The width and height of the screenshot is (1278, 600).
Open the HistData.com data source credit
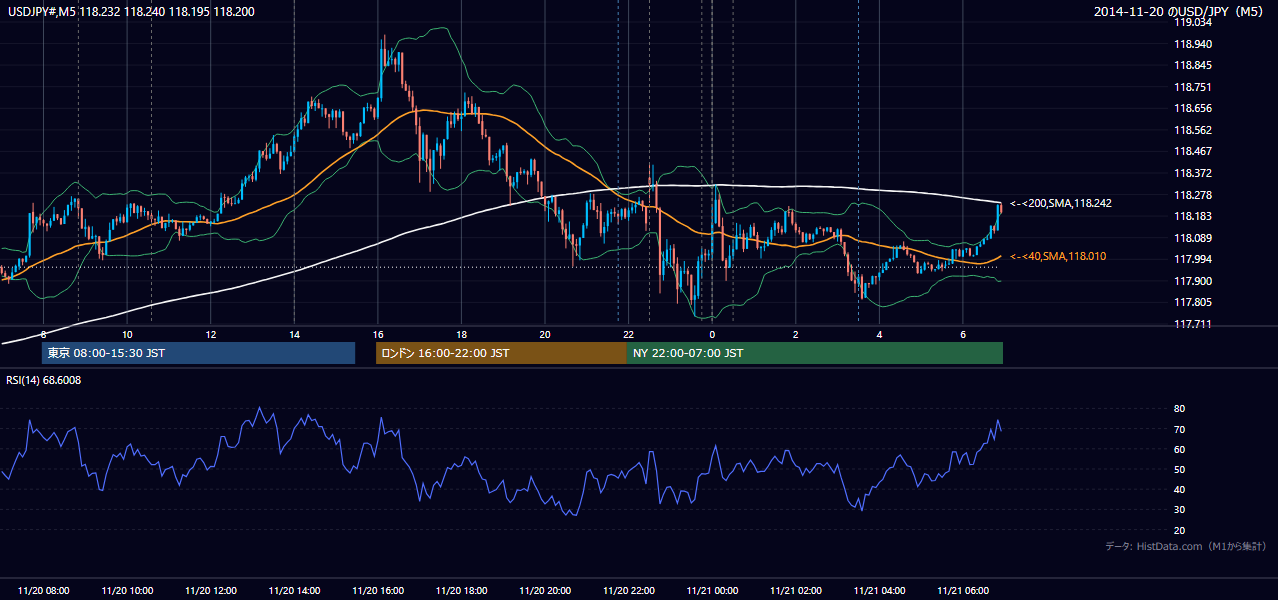coord(1186,546)
